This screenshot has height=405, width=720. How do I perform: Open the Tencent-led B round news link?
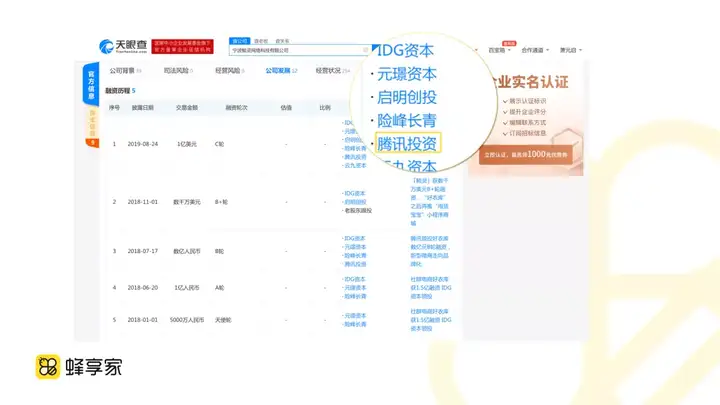coord(429,251)
